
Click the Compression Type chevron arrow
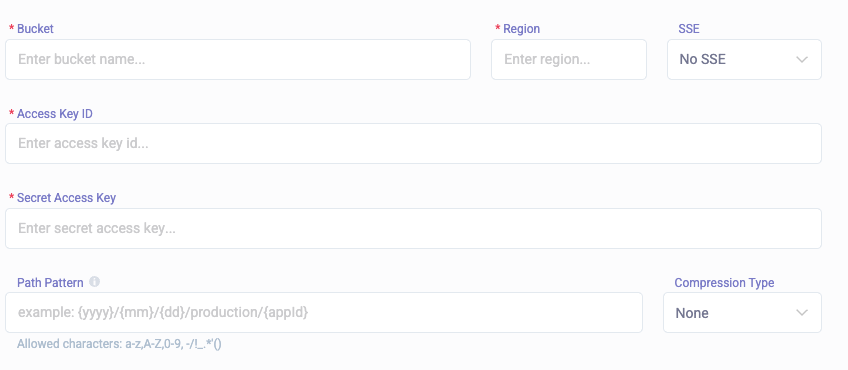tap(801, 313)
